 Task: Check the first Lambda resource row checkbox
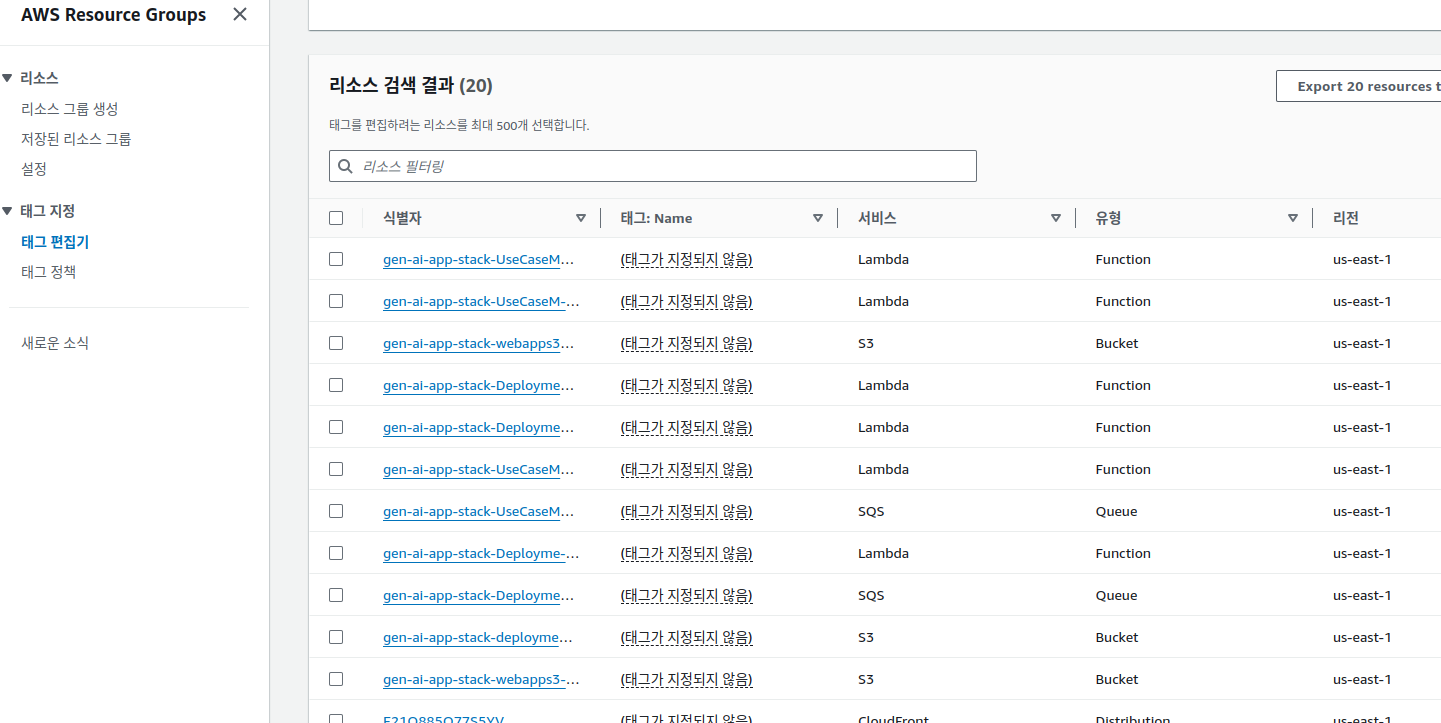tap(336, 259)
